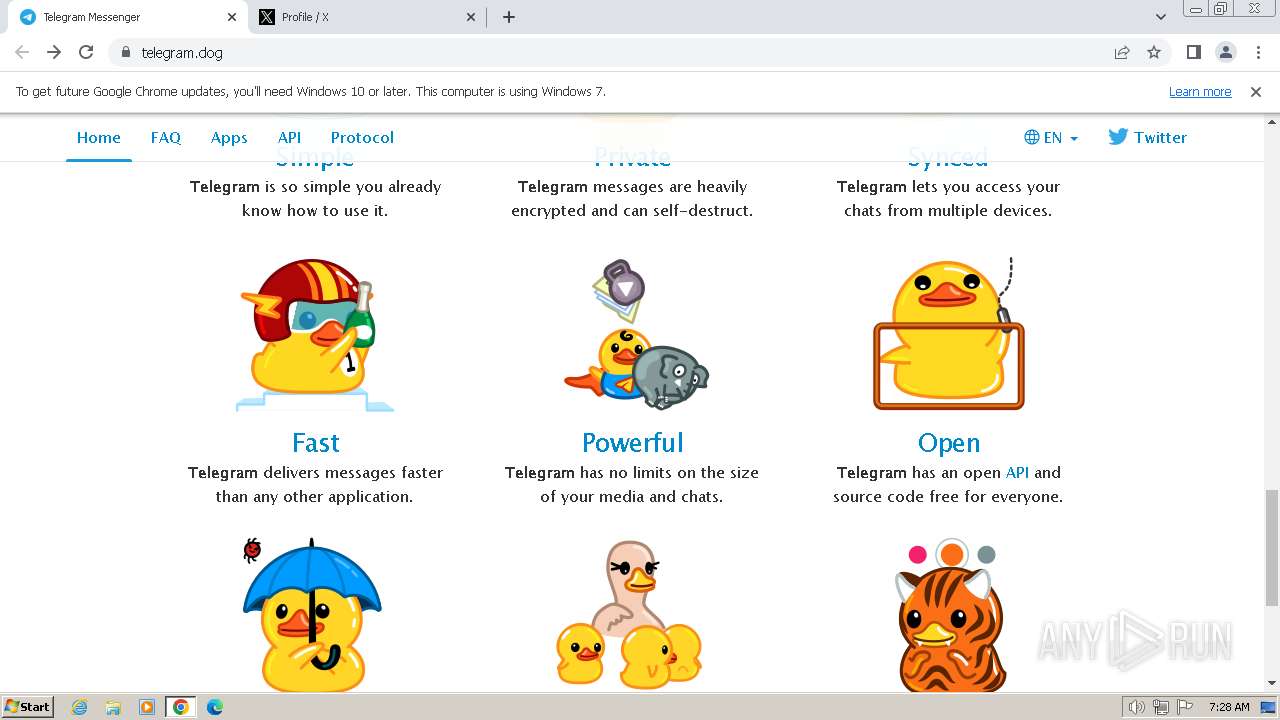Screen dimensions: 1280x720
Task: Click the volume speaker tray icon
Action: (x=1136, y=707)
